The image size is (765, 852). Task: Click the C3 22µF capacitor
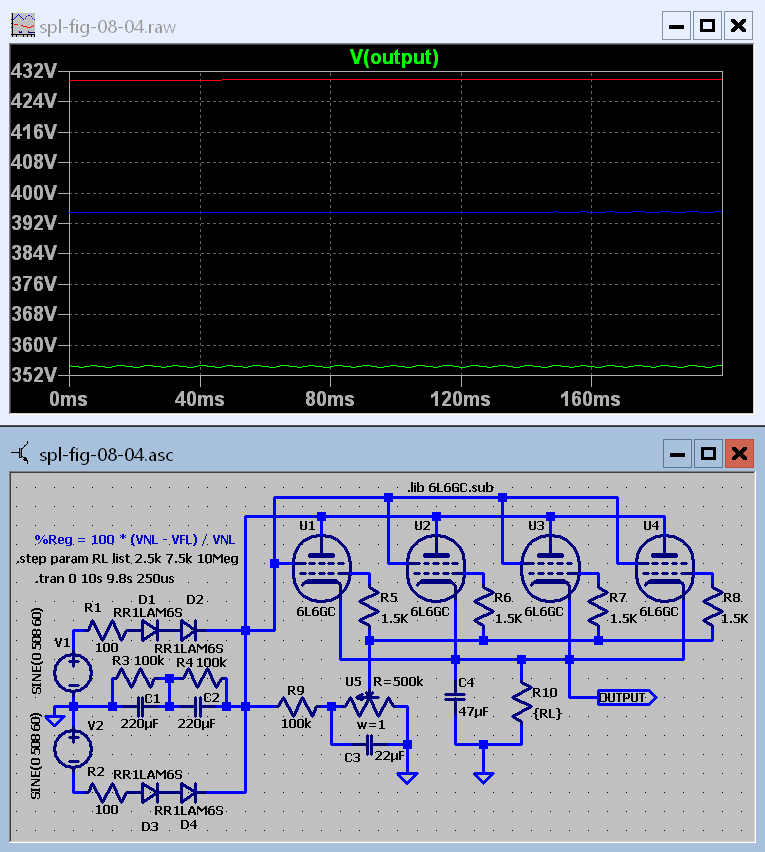point(369,744)
